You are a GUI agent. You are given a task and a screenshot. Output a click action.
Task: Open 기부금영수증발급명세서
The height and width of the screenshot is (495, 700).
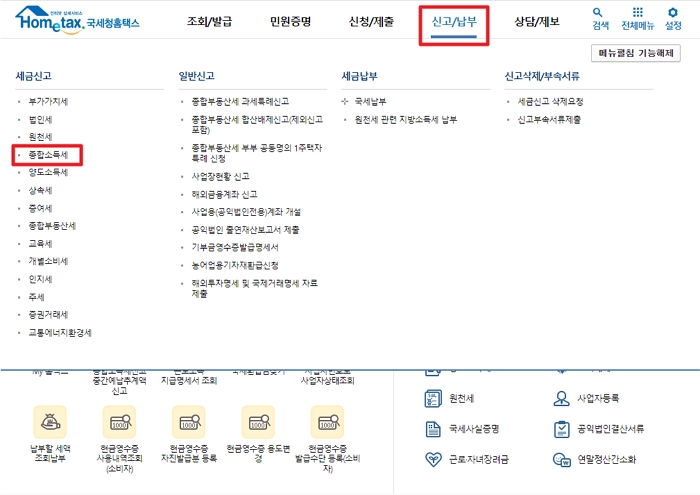point(235,247)
